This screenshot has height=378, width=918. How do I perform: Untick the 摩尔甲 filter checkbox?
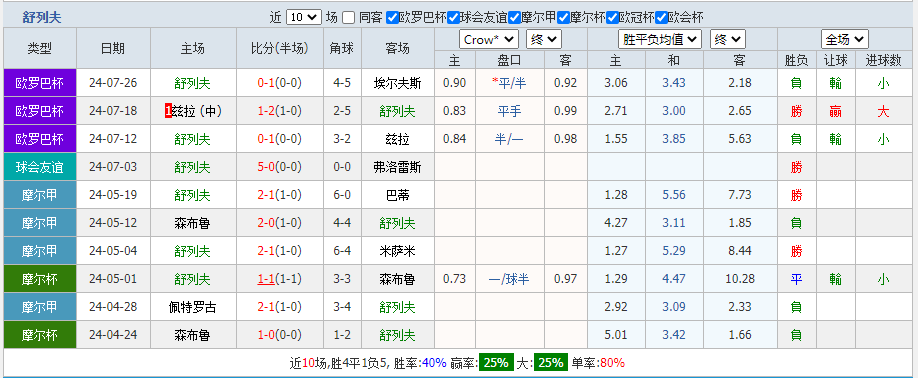tap(515, 18)
